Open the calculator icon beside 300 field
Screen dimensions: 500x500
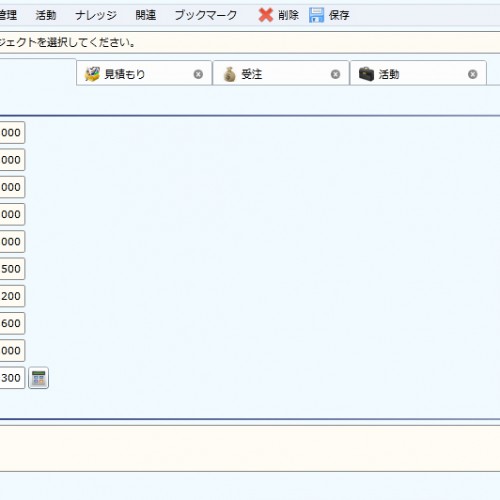(x=39, y=378)
